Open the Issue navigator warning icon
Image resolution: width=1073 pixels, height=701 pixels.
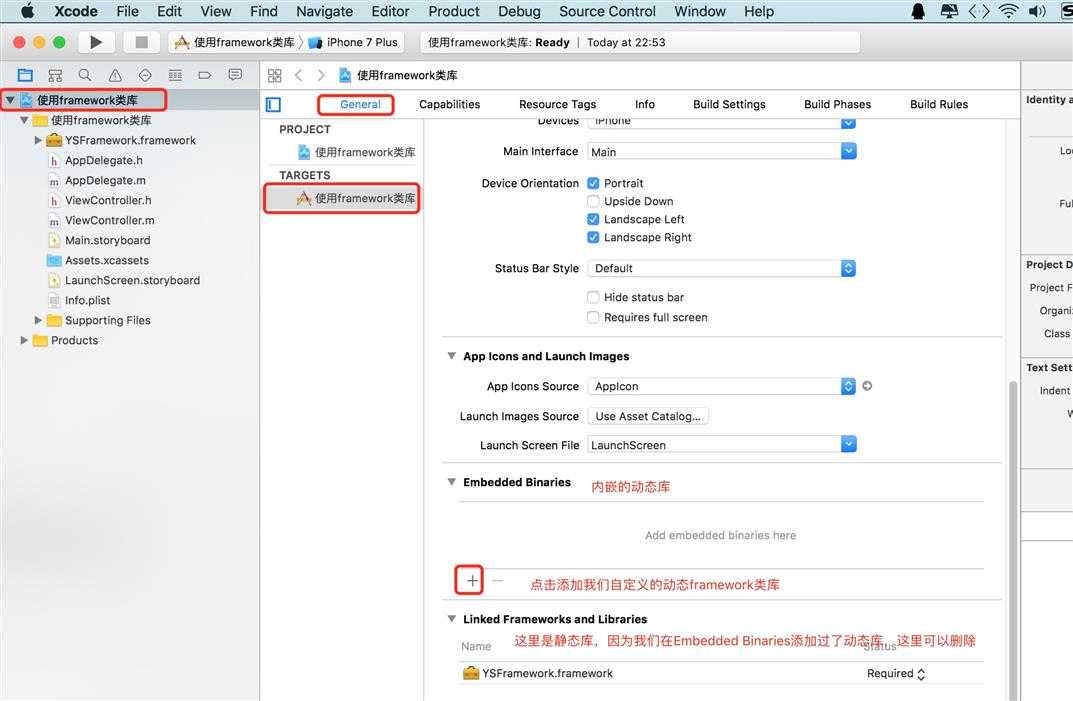pos(115,75)
